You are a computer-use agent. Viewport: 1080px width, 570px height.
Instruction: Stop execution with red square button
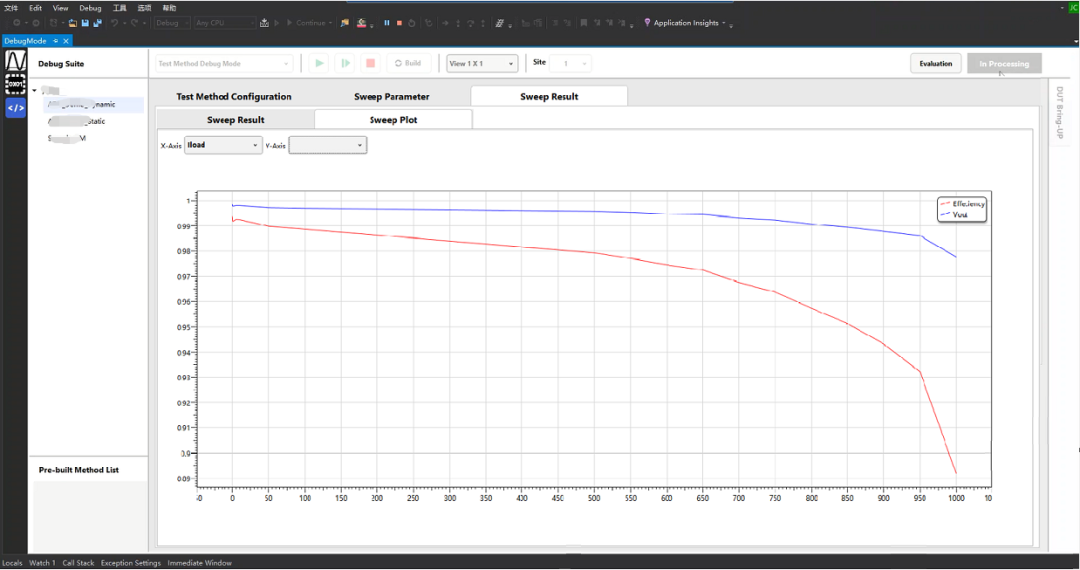371,63
